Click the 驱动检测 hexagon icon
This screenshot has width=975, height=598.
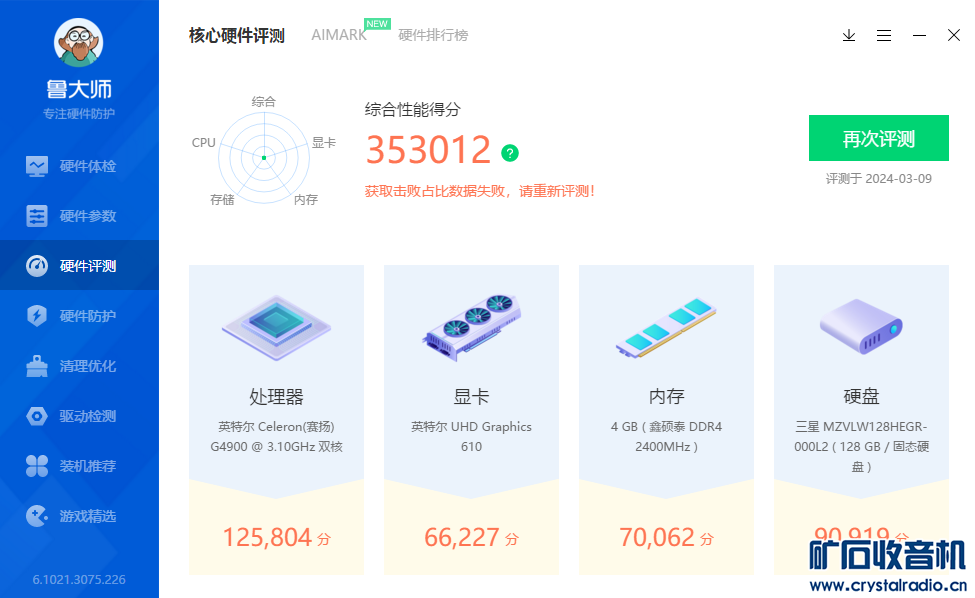(x=37, y=416)
